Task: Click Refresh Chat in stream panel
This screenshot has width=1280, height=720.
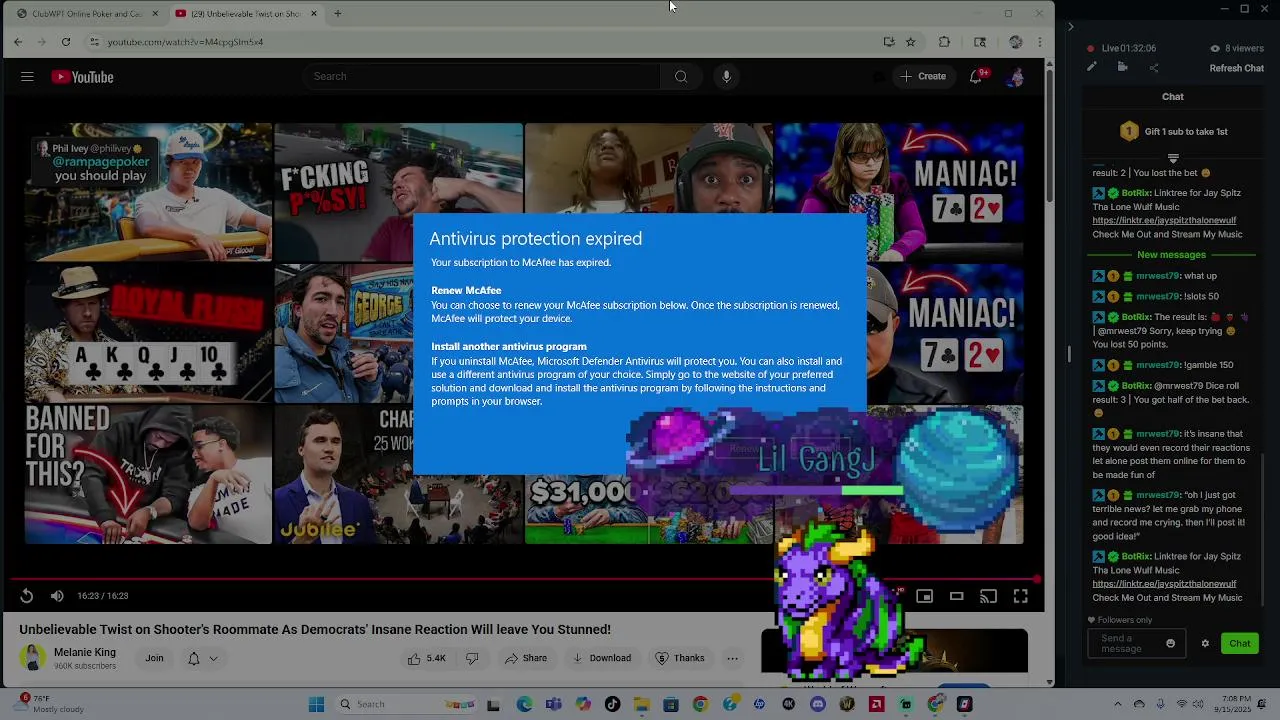Action: (1237, 68)
